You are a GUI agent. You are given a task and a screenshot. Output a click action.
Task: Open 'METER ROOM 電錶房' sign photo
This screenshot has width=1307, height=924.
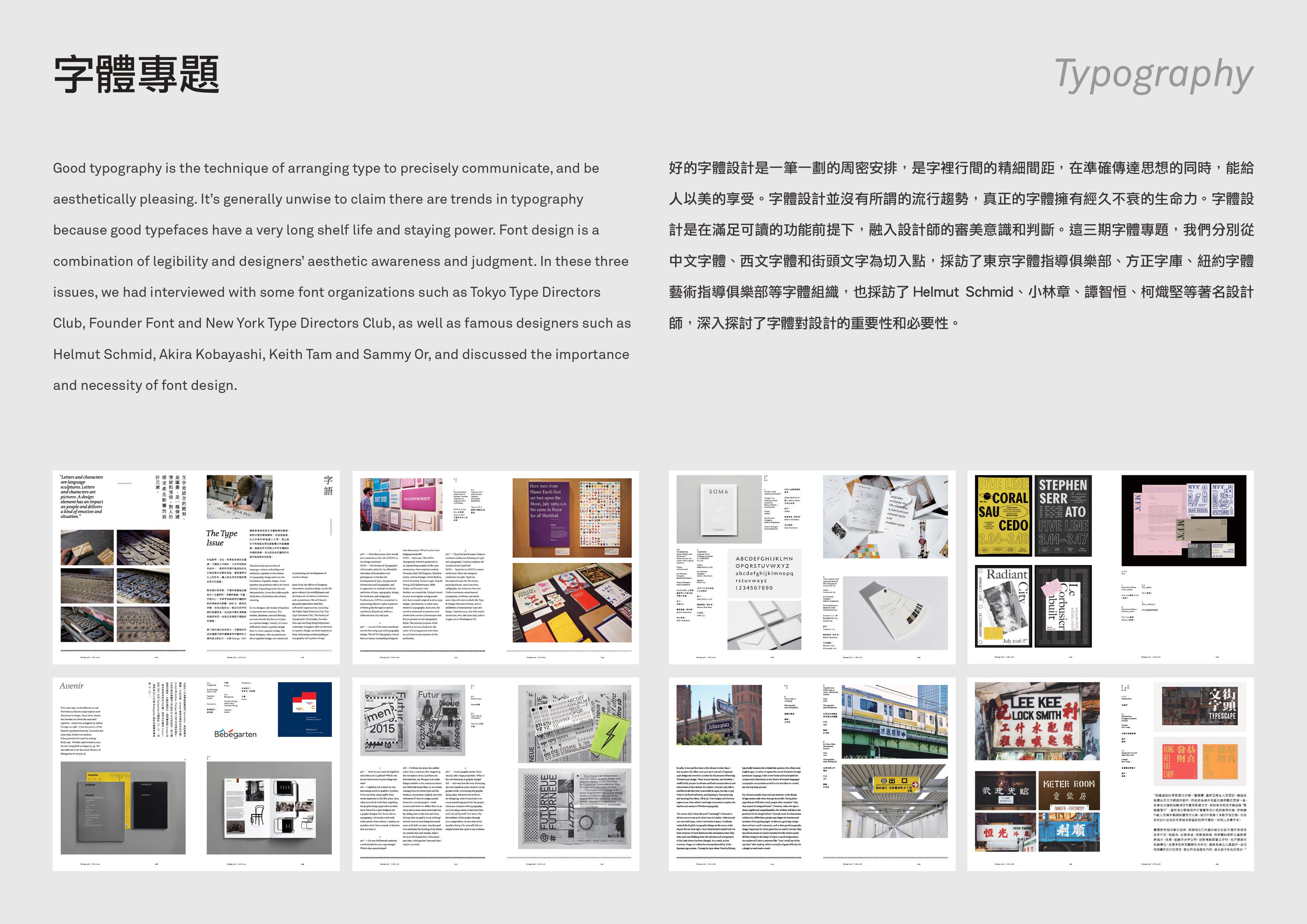point(1069,791)
